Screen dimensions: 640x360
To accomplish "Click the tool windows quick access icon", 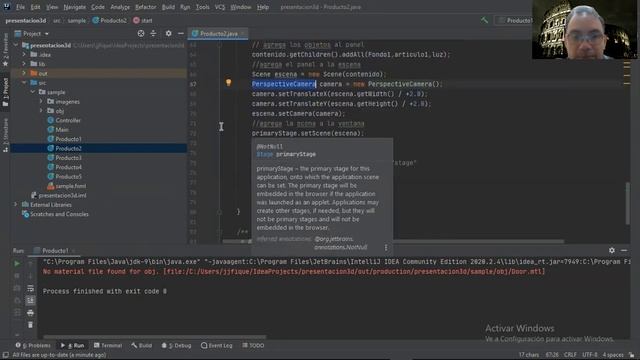I will [5, 355].
